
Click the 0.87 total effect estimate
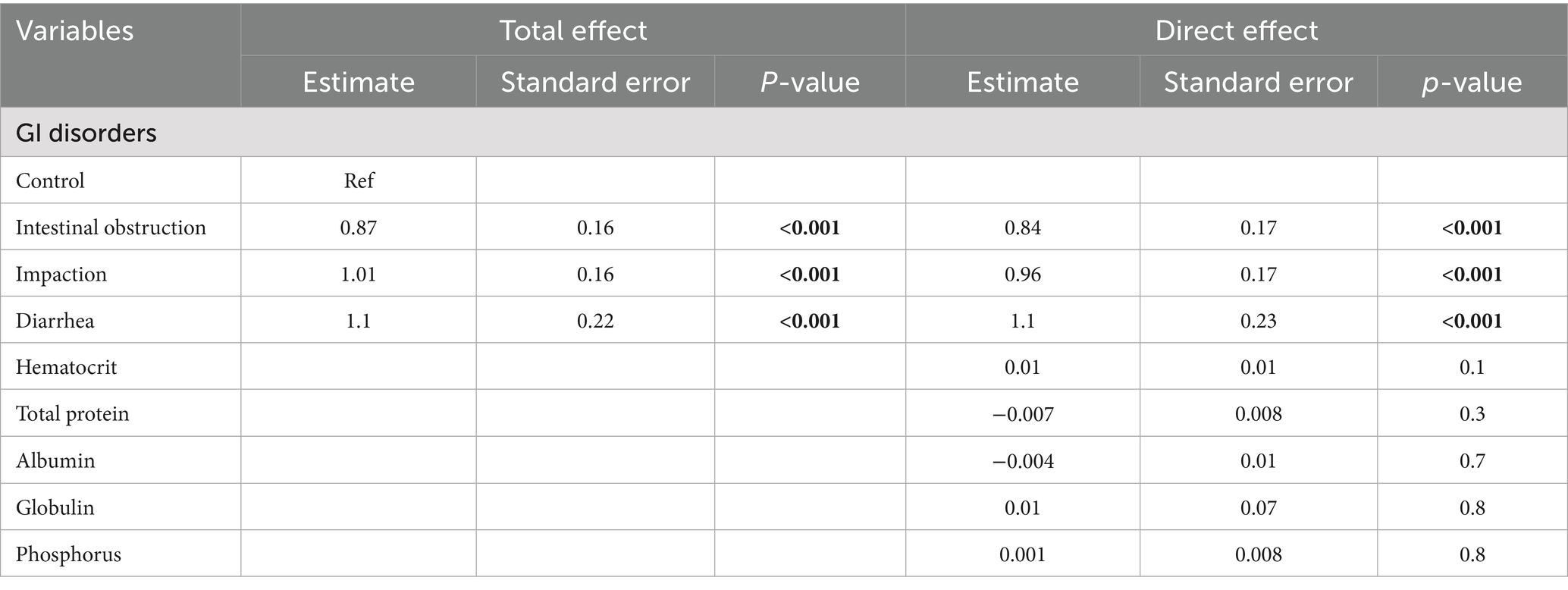pyautogui.click(x=359, y=228)
